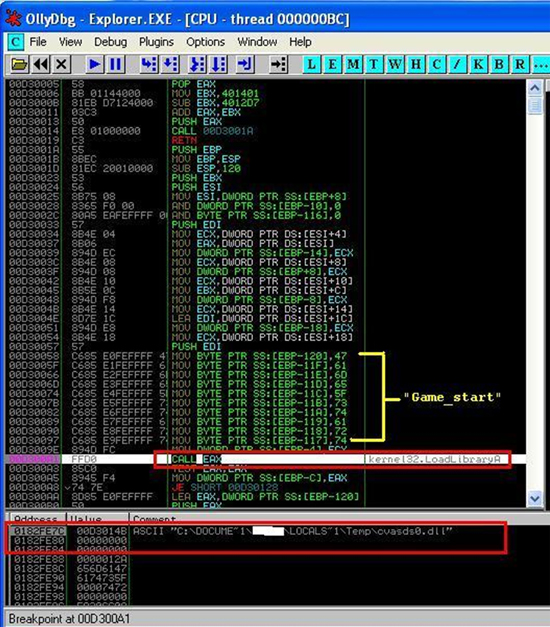Click stack value 0000012A
Viewport: 550px width, 627px height.
102,559
